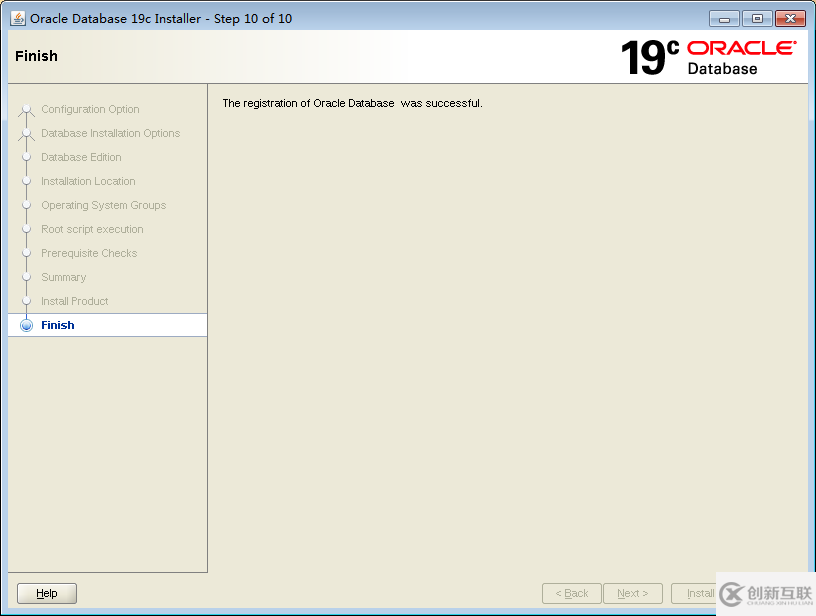The height and width of the screenshot is (616, 816).
Task: Click the Finish page heading
Action: click(x=36, y=56)
